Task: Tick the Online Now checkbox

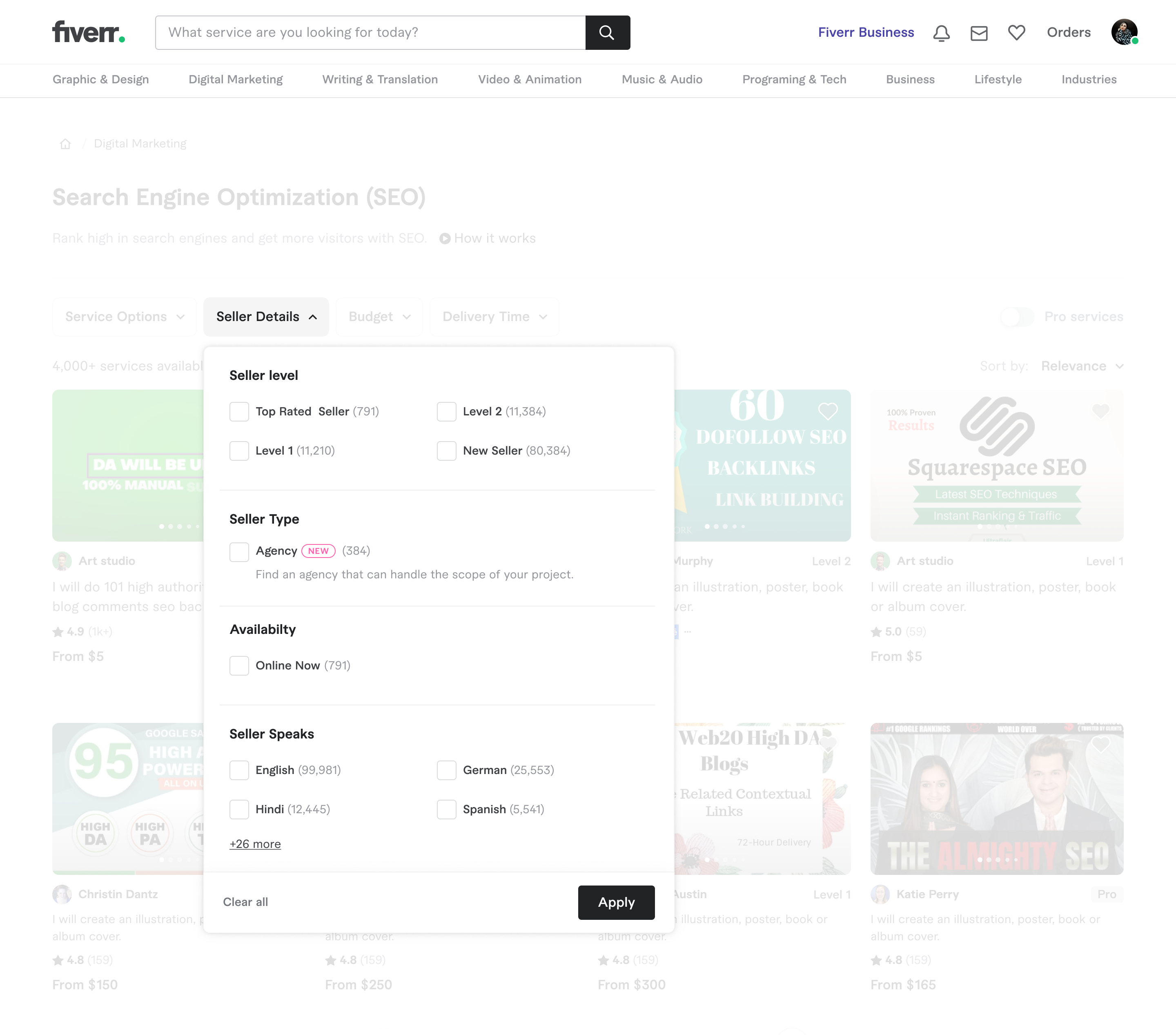Action: pos(239,665)
